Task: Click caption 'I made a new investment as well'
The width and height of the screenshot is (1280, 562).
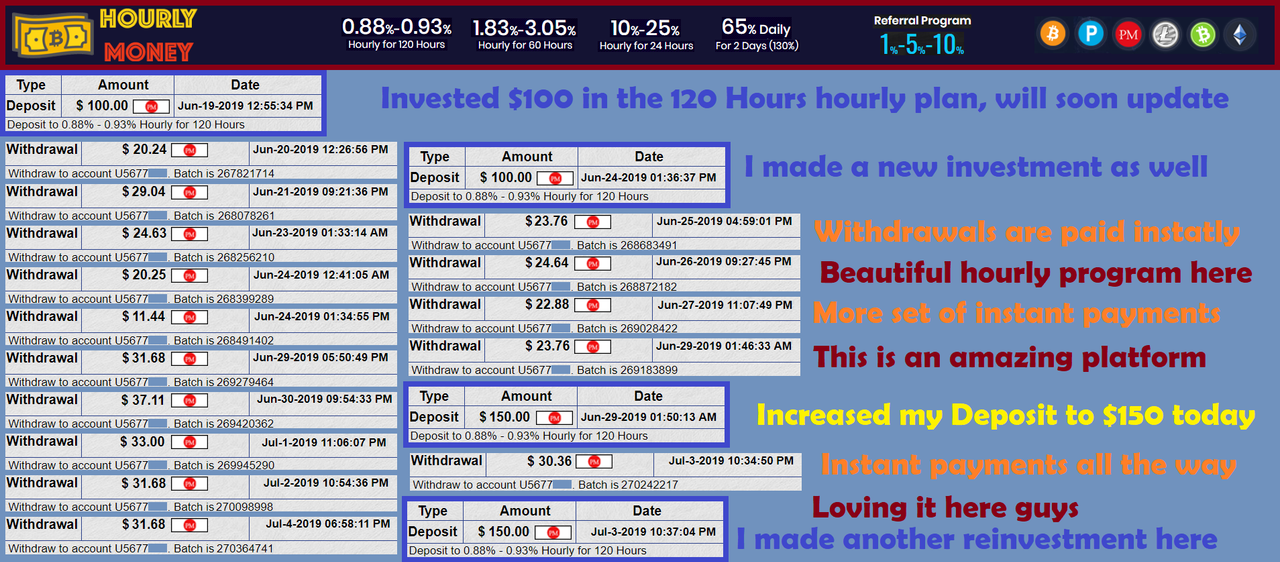Action: (x=976, y=166)
